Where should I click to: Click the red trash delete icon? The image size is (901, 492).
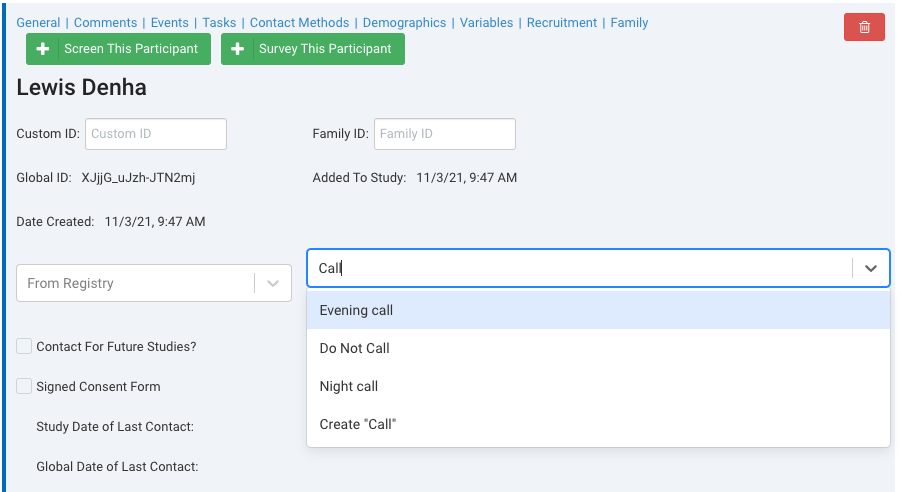(864, 27)
